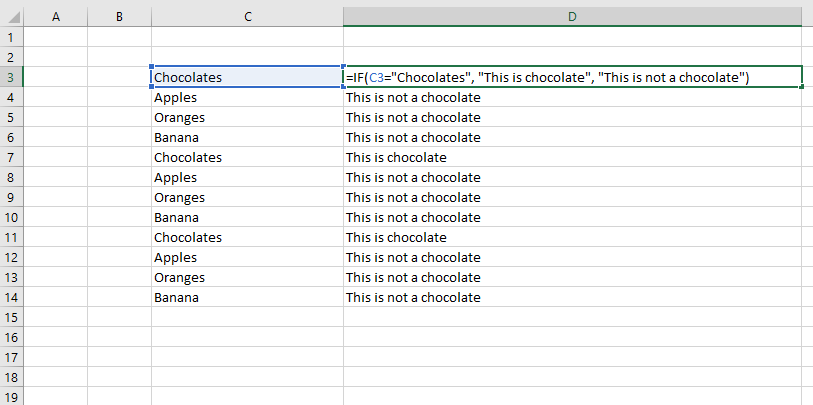The image size is (813, 405).
Task: Select column D header
Action: point(572,17)
